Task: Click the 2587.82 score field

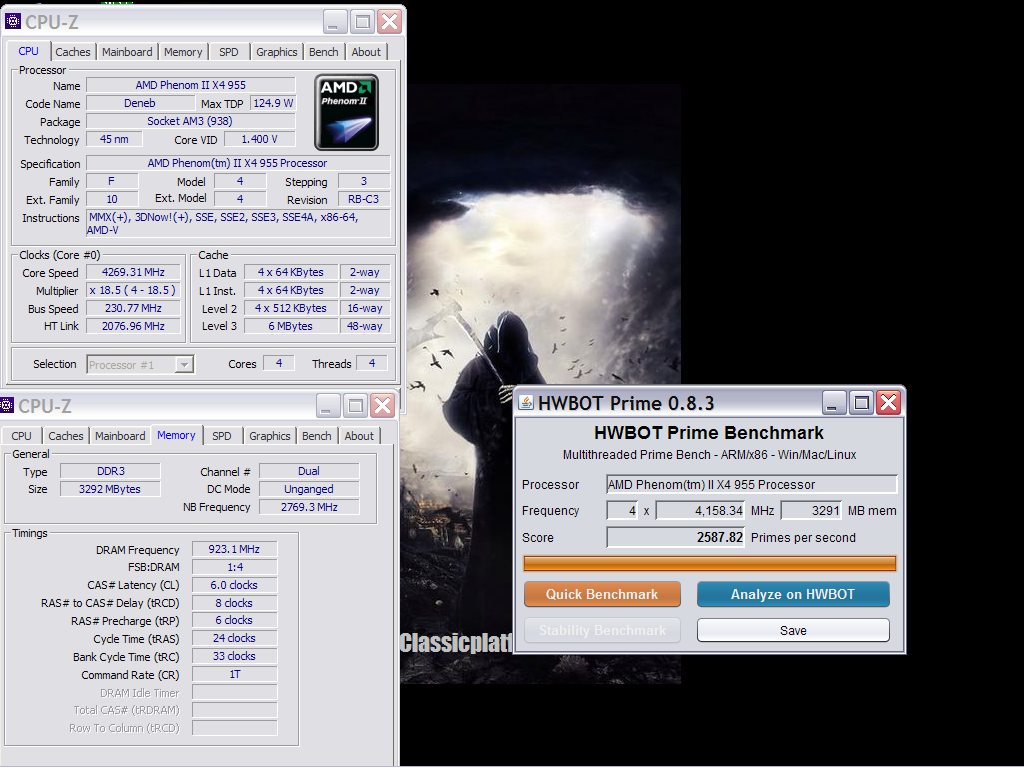Action: point(676,537)
